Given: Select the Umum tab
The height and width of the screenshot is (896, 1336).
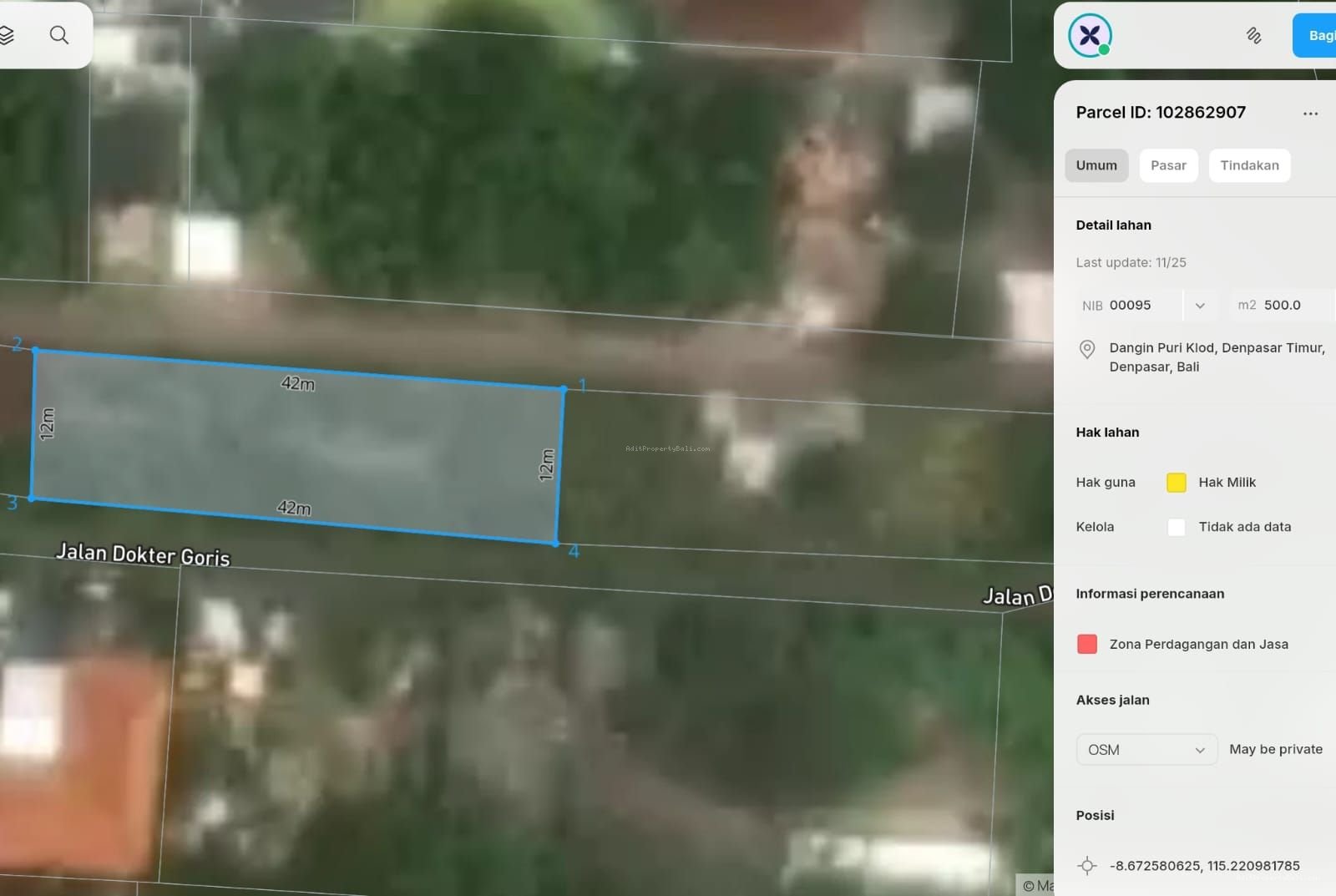Looking at the screenshot, I should [1096, 165].
